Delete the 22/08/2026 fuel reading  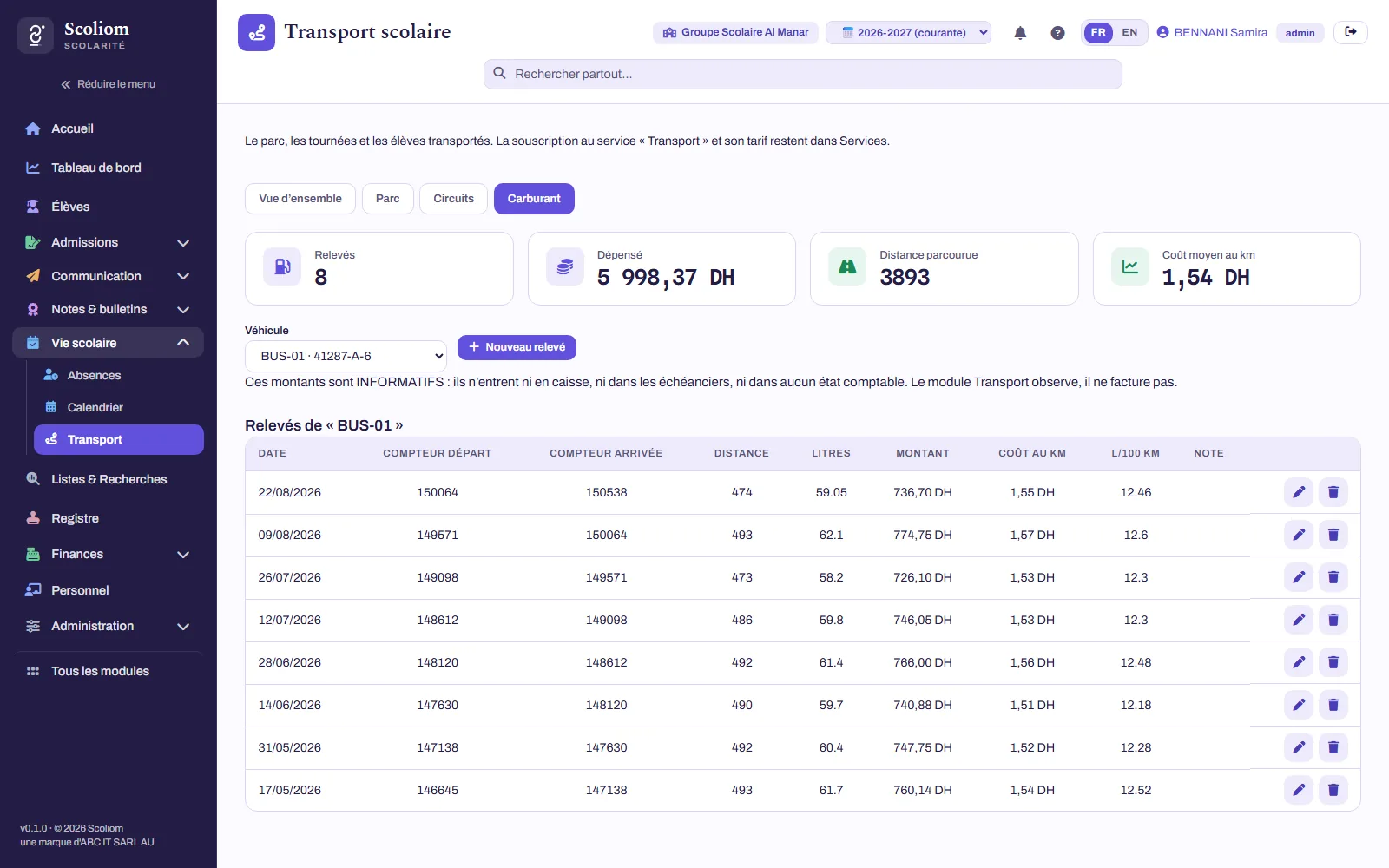[x=1333, y=492]
